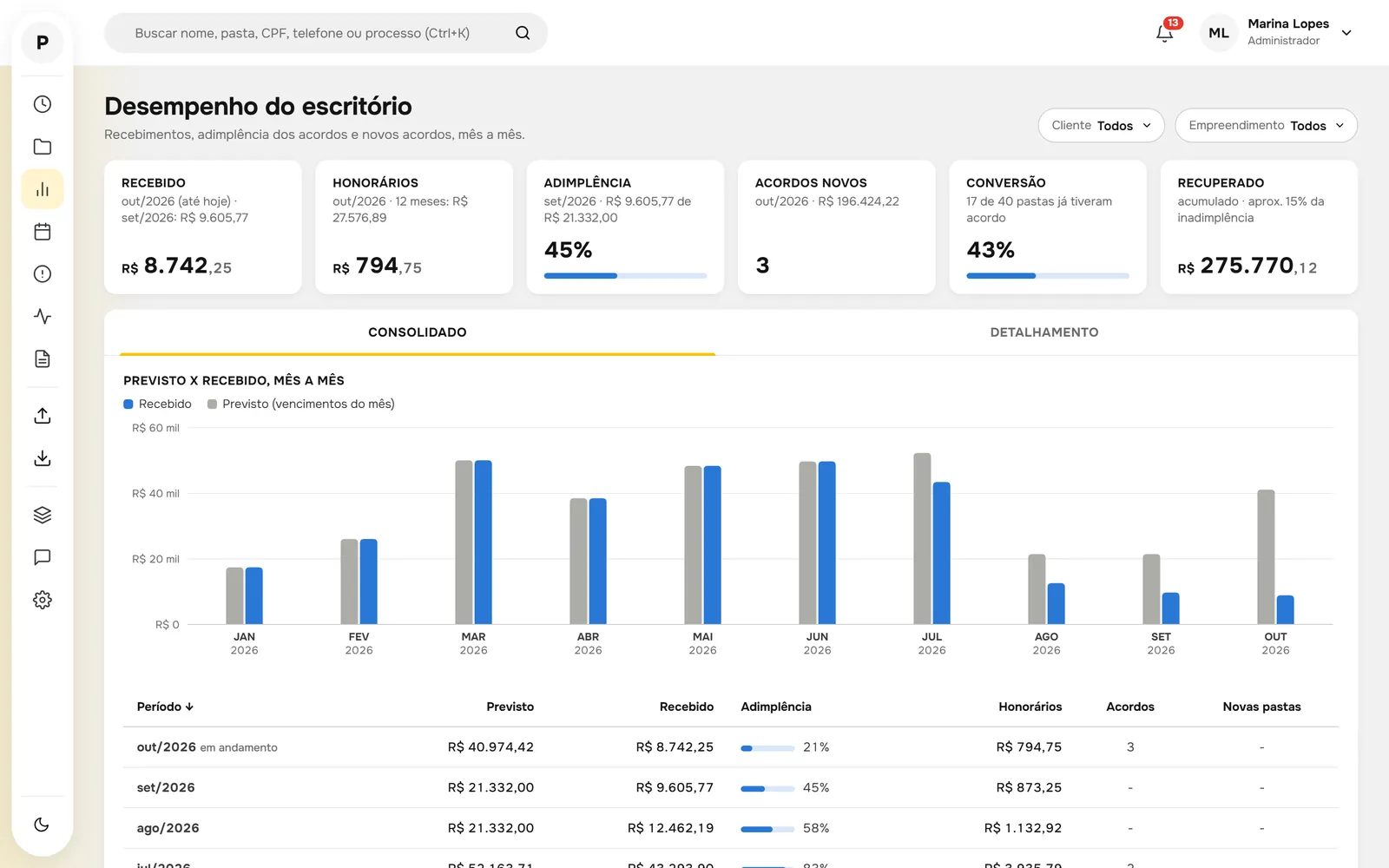Click the OUT 2026 gray Previsto bar
Screen dimensions: 1389x868
[1266, 556]
